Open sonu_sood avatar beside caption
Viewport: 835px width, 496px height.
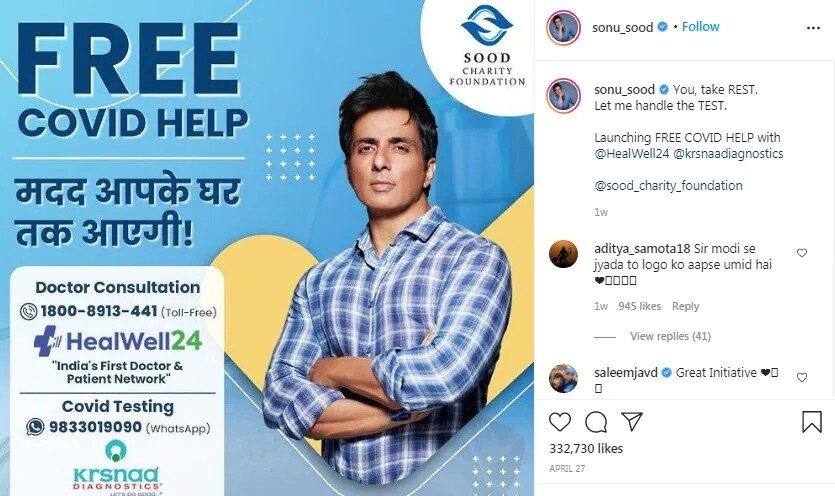click(x=563, y=96)
